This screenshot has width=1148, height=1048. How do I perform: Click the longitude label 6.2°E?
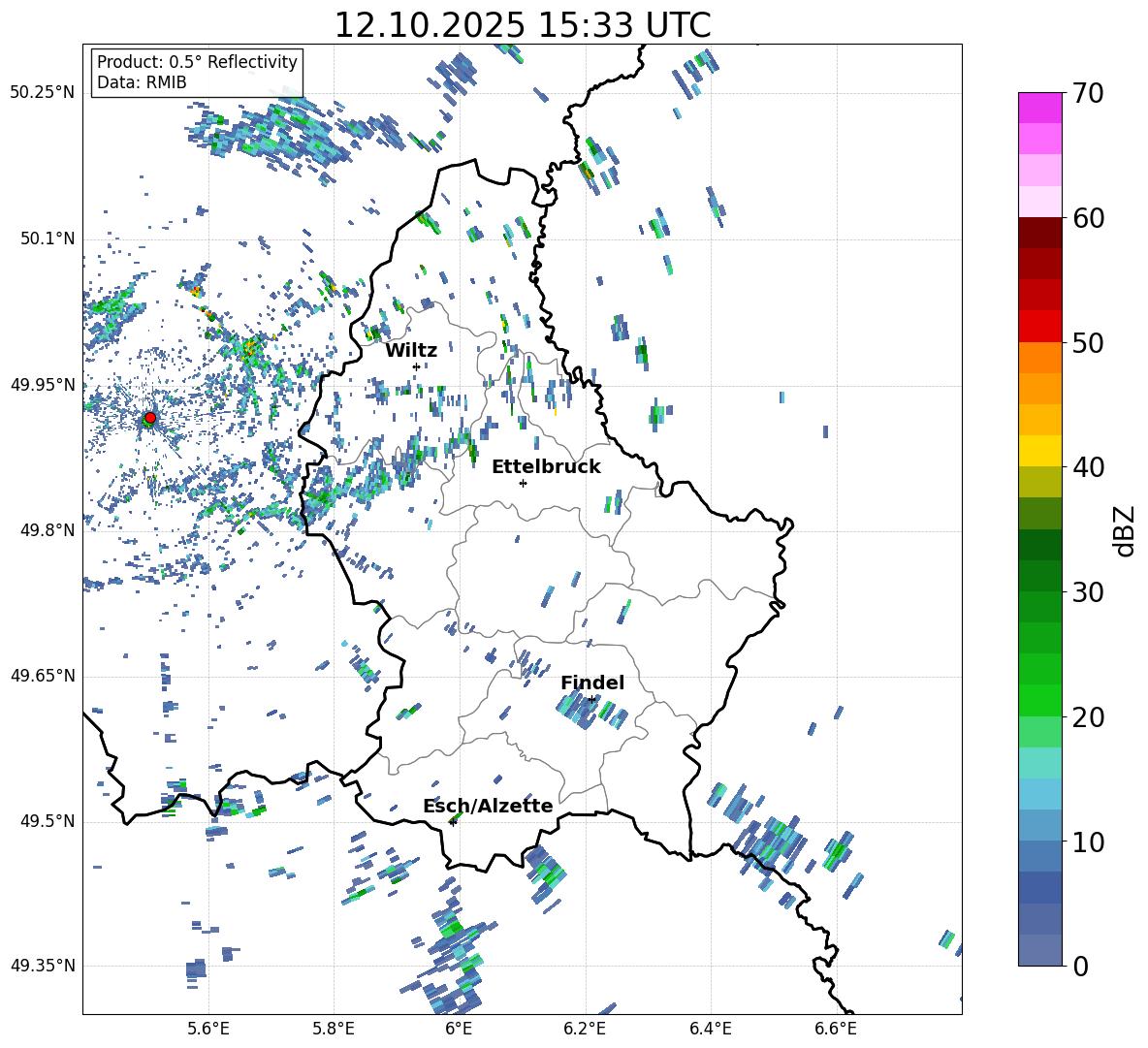(585, 1029)
